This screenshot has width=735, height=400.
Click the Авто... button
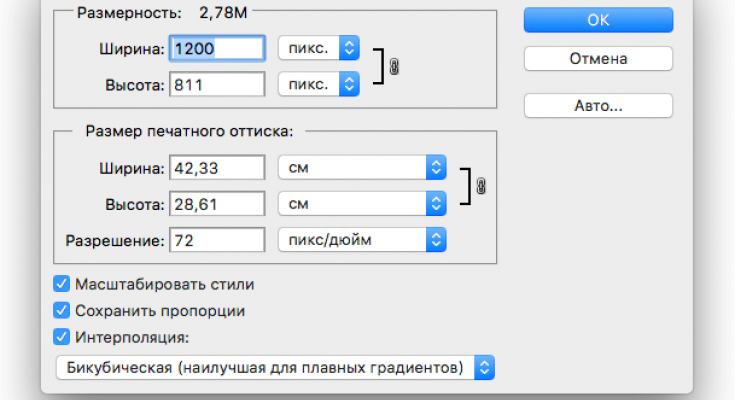[598, 105]
